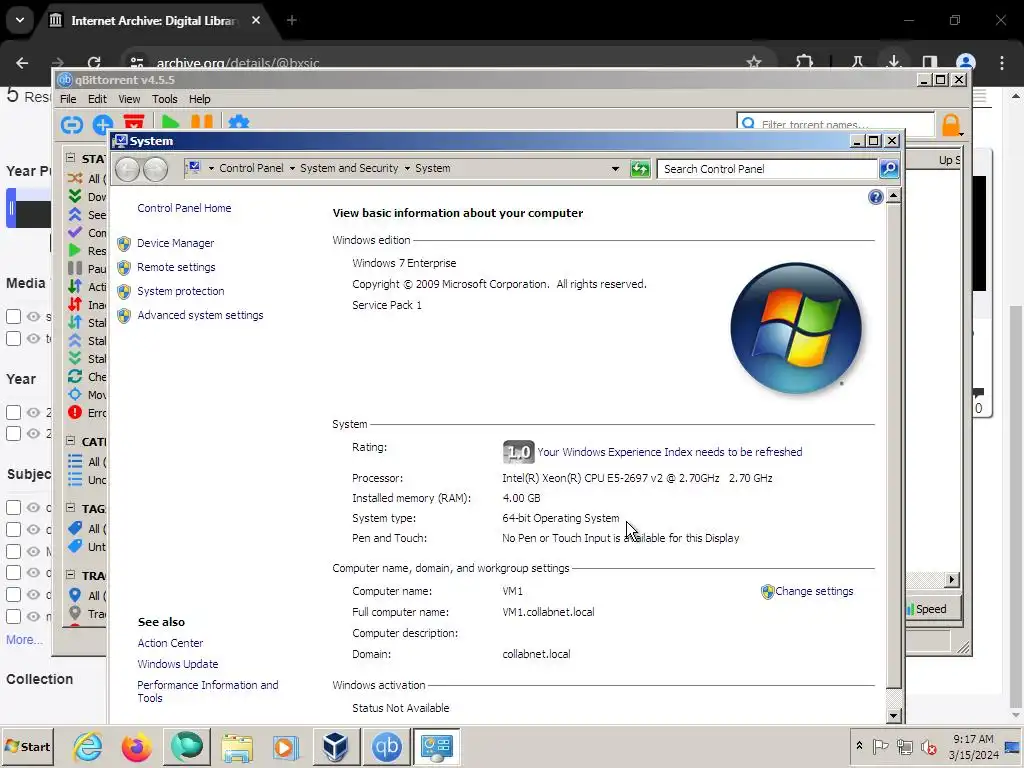
Task: Click the Start button
Action: [27, 746]
